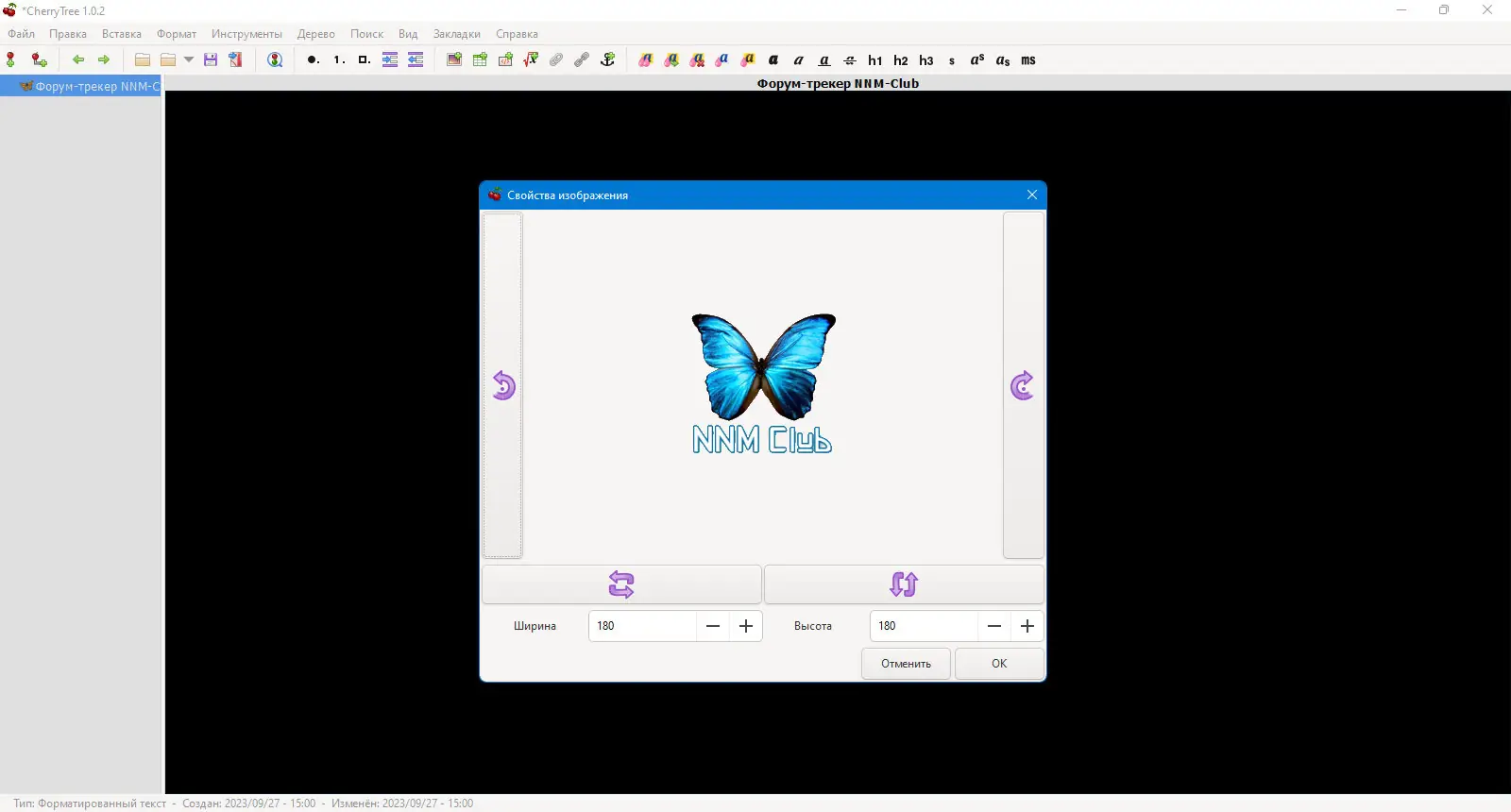The width and height of the screenshot is (1511, 812).
Task: Open the Поиск menu
Action: (x=366, y=34)
